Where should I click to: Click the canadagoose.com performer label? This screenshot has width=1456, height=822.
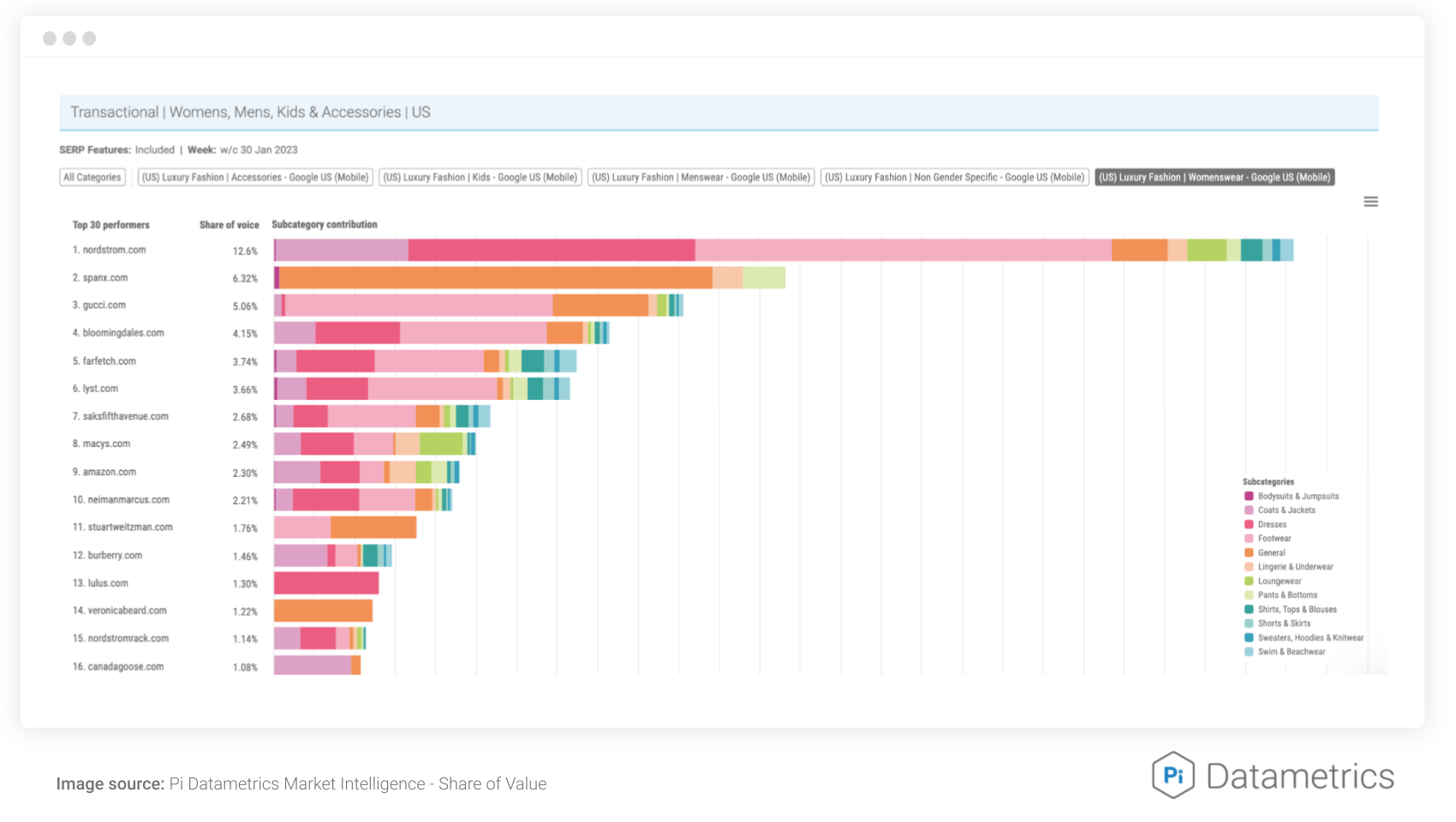pos(118,666)
